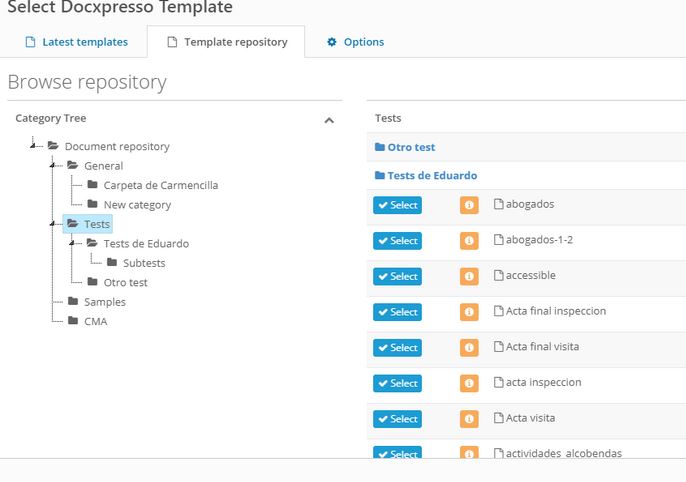This screenshot has height=482, width=686.
Task: Click the info icon next to abogados
Action: [x=469, y=205]
